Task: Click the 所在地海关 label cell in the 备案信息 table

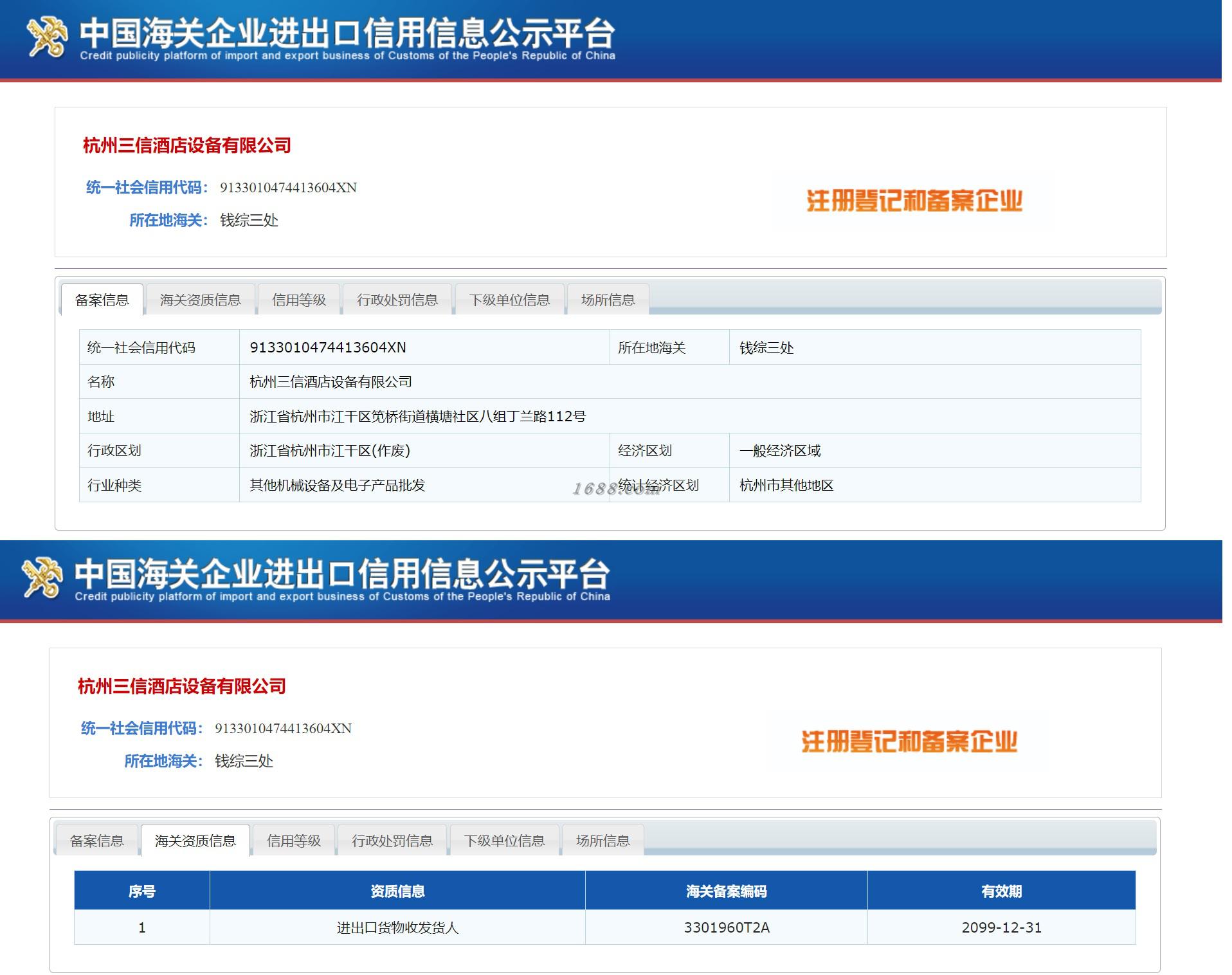Action: click(669, 347)
